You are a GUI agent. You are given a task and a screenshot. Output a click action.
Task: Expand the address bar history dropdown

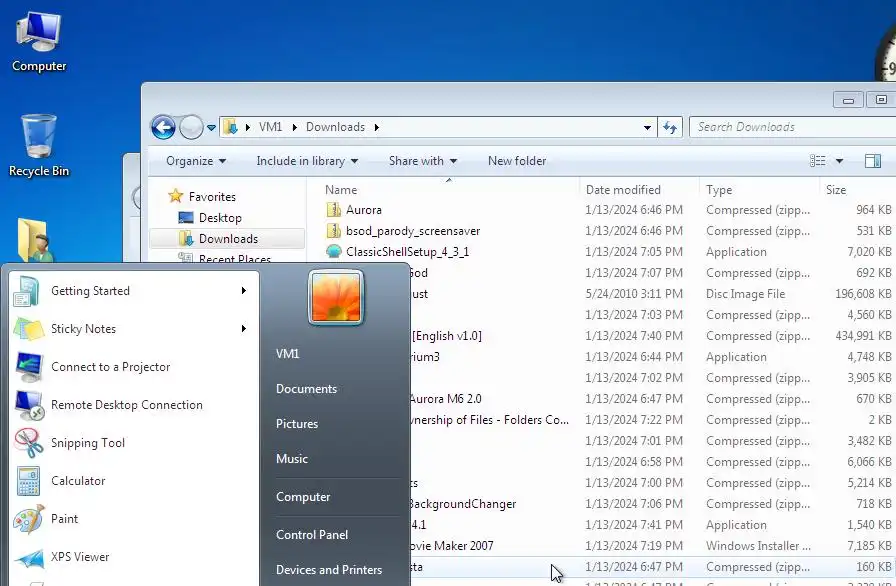647,127
